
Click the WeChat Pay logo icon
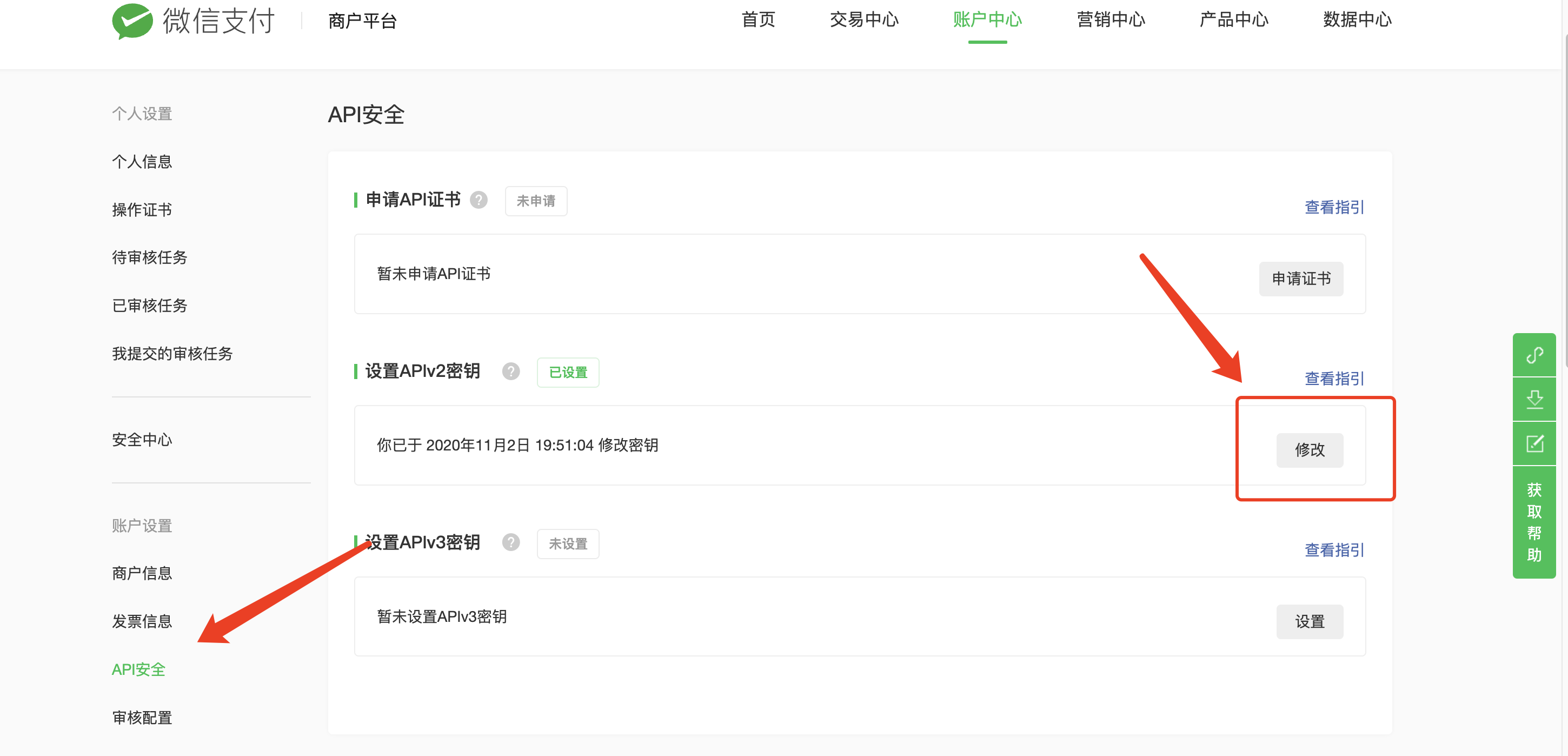tap(132, 21)
